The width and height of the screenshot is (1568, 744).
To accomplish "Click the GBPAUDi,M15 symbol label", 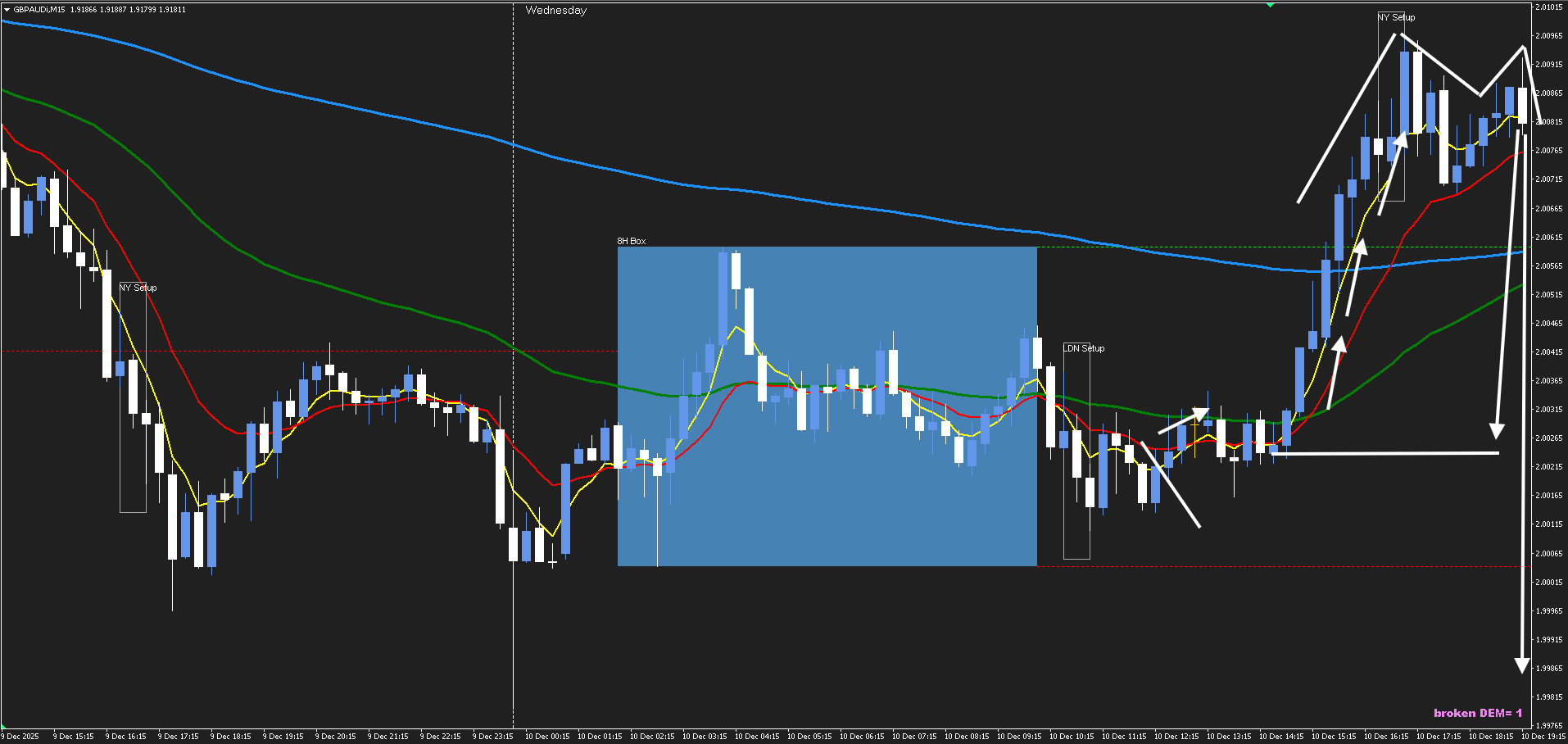I will pyautogui.click(x=39, y=10).
